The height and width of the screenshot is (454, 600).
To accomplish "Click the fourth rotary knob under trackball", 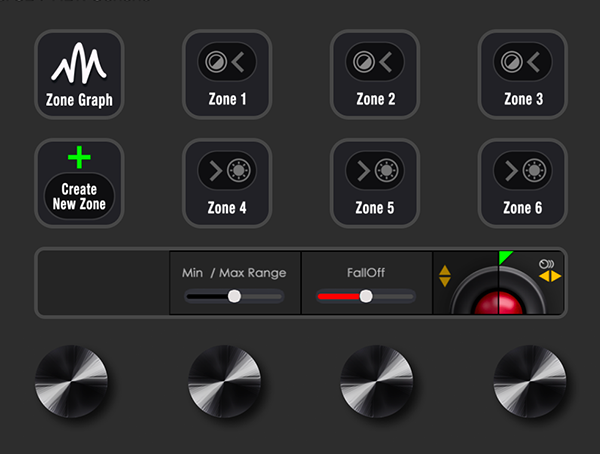I will [530, 381].
